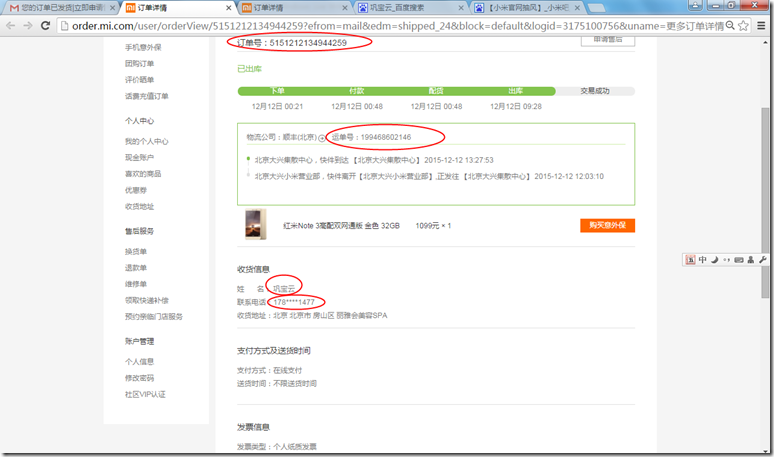Click the browser back arrow
This screenshot has height=457, width=774.
click(11, 26)
